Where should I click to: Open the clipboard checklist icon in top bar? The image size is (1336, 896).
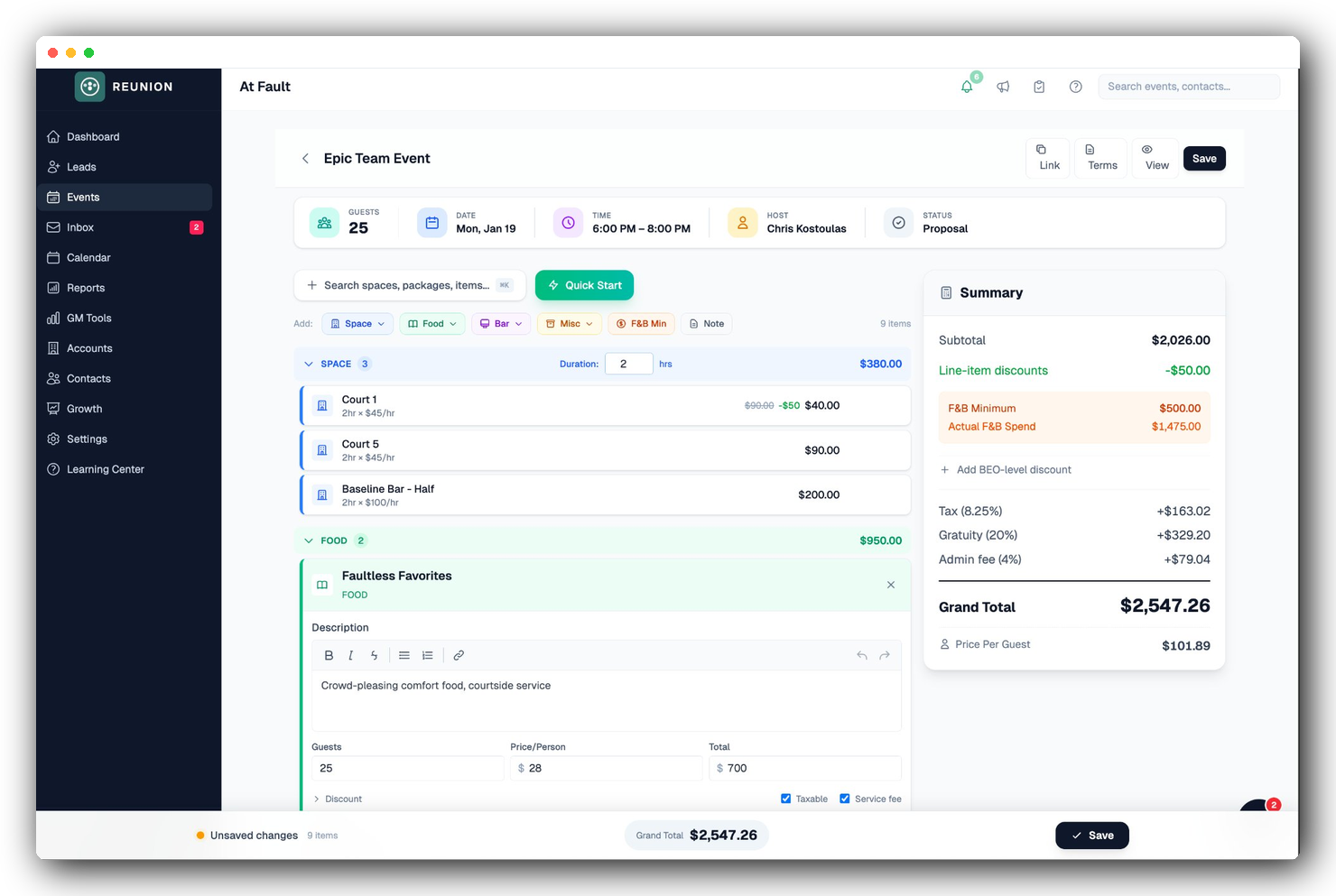tap(1039, 86)
